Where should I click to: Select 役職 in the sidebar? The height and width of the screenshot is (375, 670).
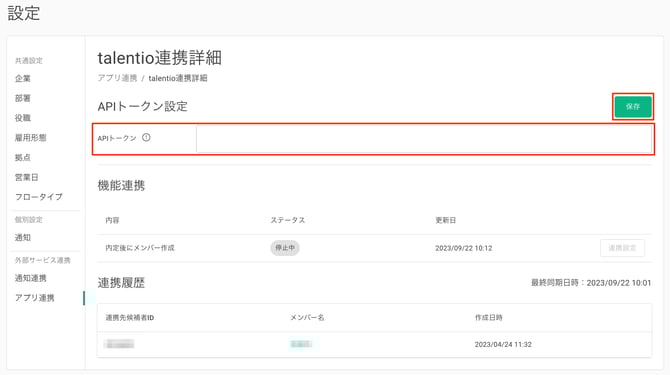[23, 118]
